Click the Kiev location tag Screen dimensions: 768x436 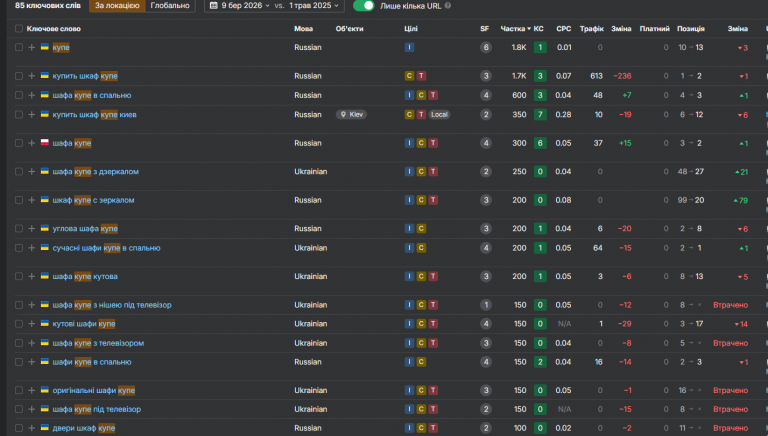(x=351, y=115)
